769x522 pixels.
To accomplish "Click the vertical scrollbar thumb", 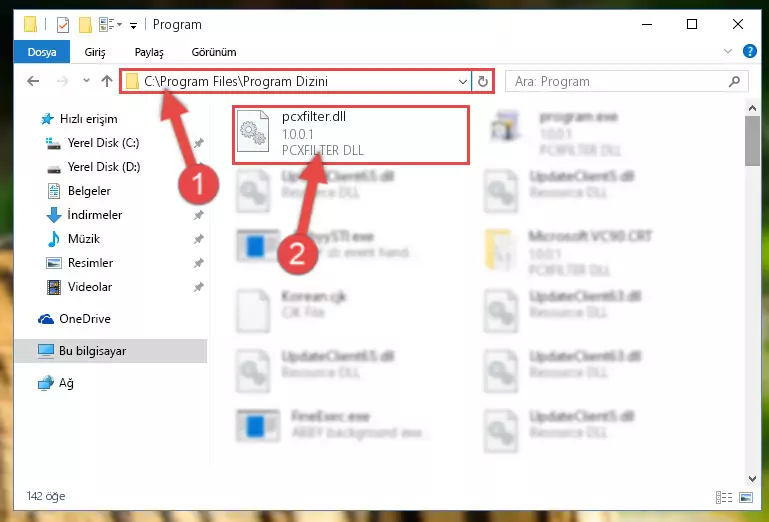I will (752, 141).
